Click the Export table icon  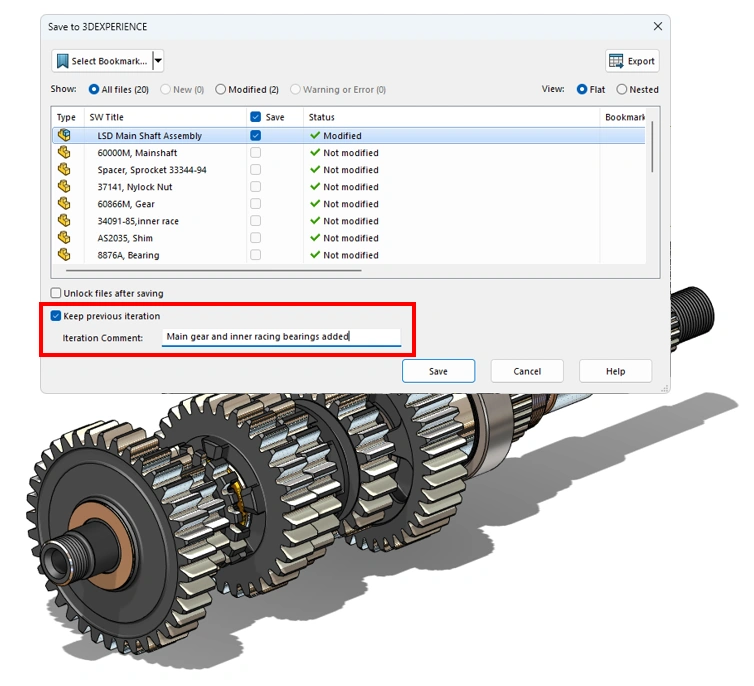pos(616,61)
